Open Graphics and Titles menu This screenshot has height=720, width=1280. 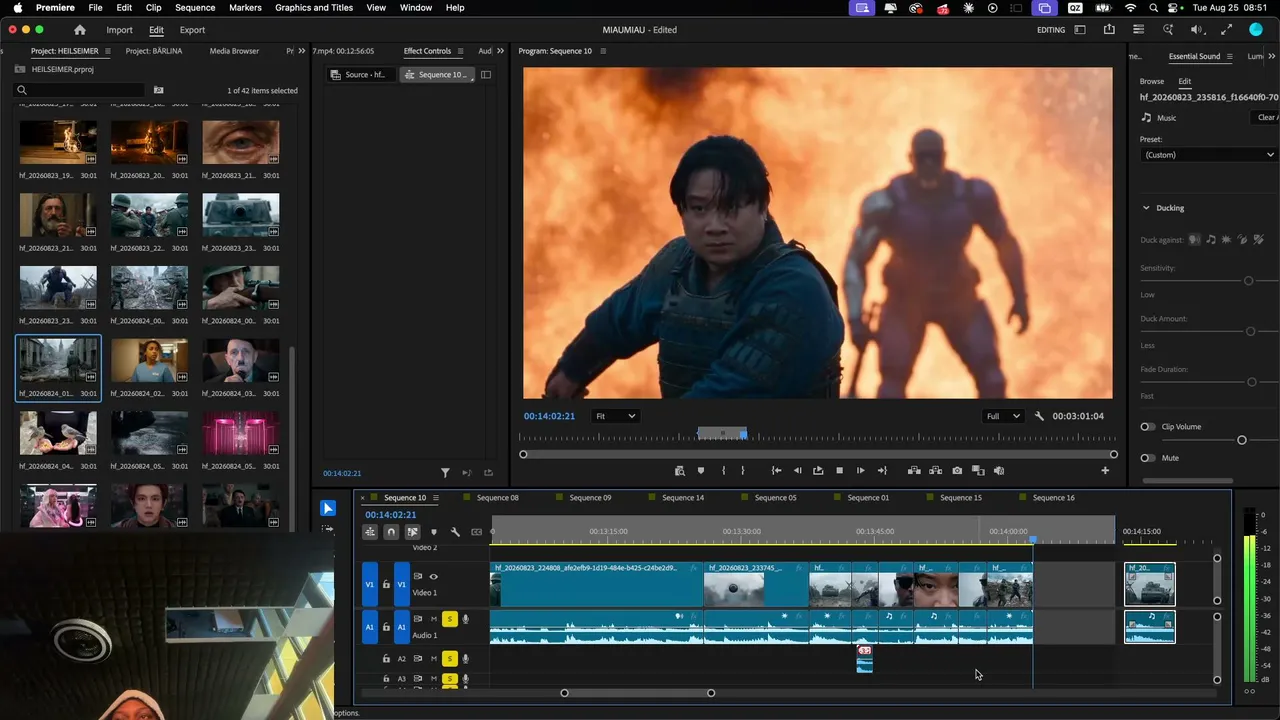tap(314, 8)
